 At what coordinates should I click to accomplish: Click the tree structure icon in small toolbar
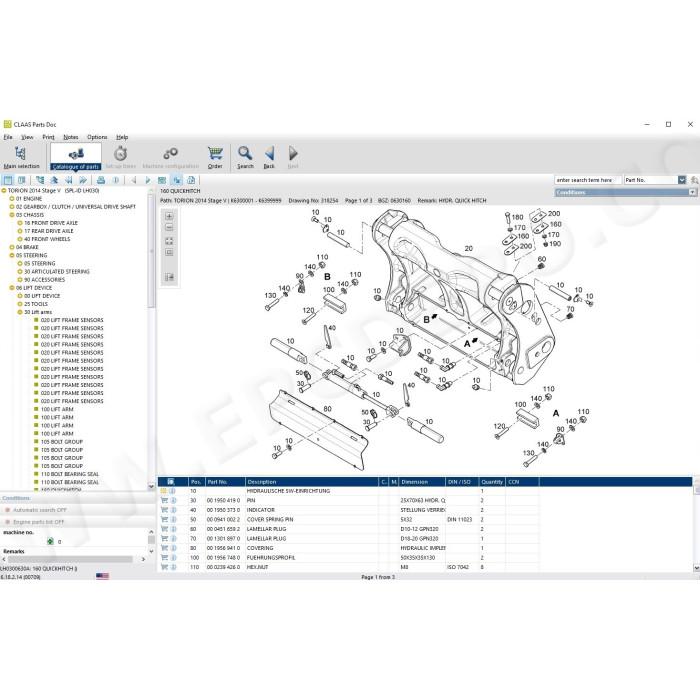[40, 180]
